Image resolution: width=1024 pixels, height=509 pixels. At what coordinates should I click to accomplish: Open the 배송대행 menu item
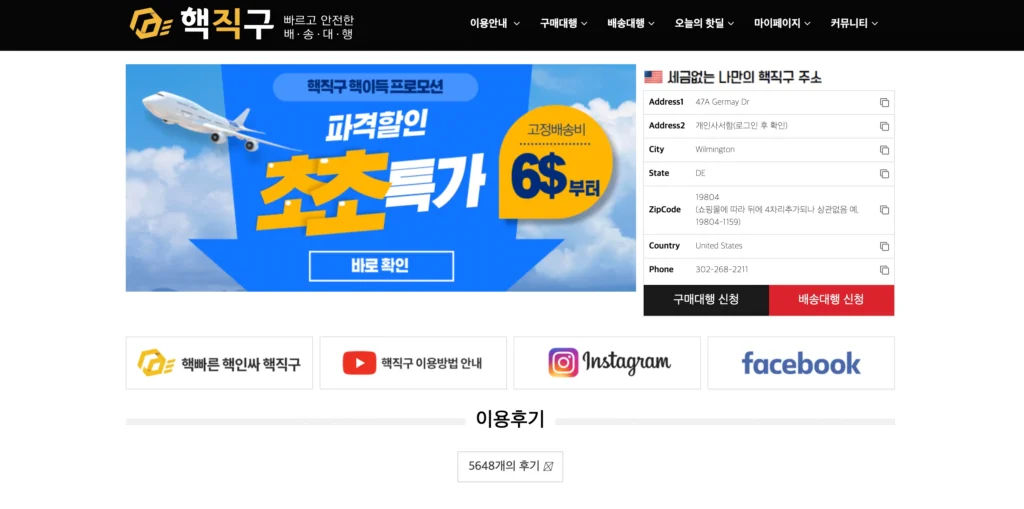coord(626,24)
